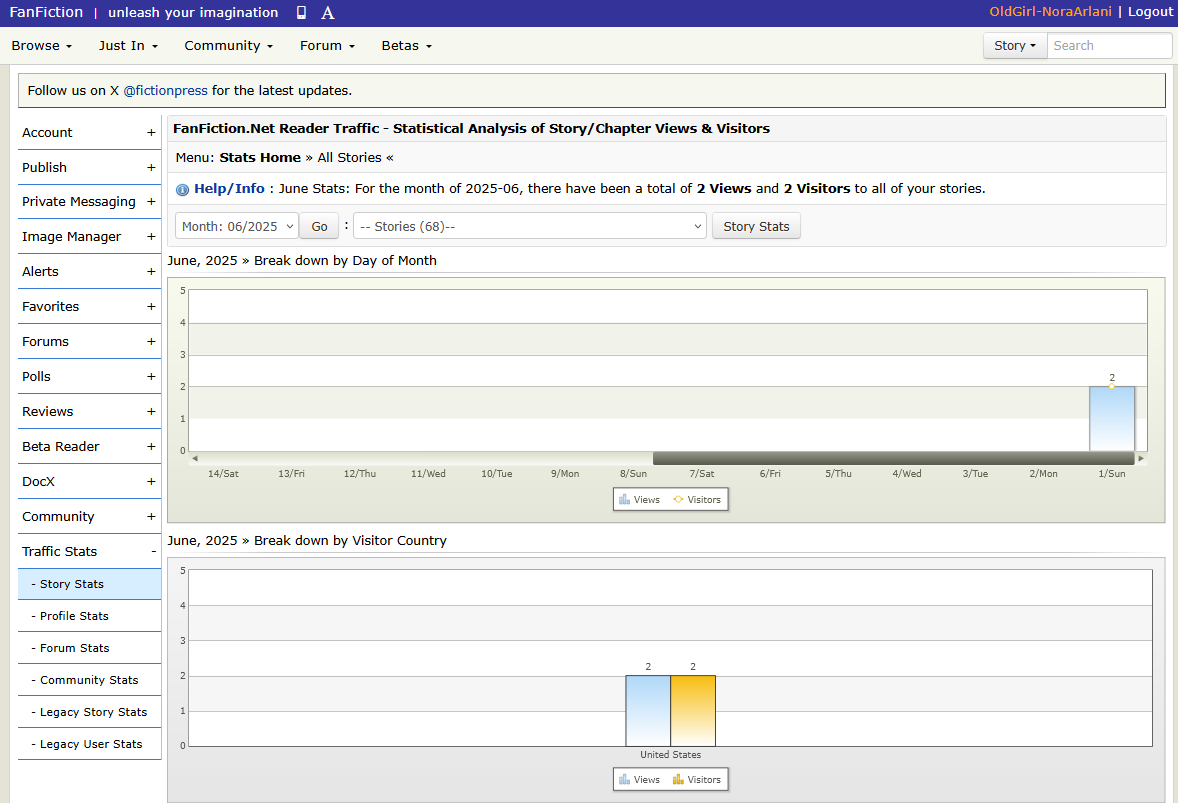Select Legacy User Stats in the sidebar
The width and height of the screenshot is (1178, 803).
89,744
